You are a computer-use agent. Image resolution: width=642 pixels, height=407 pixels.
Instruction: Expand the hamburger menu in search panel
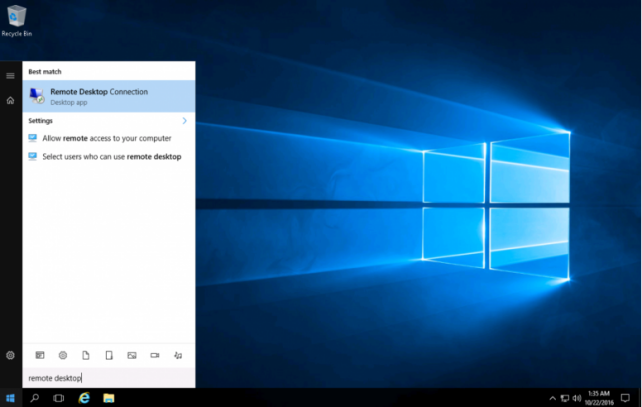click(x=10, y=76)
